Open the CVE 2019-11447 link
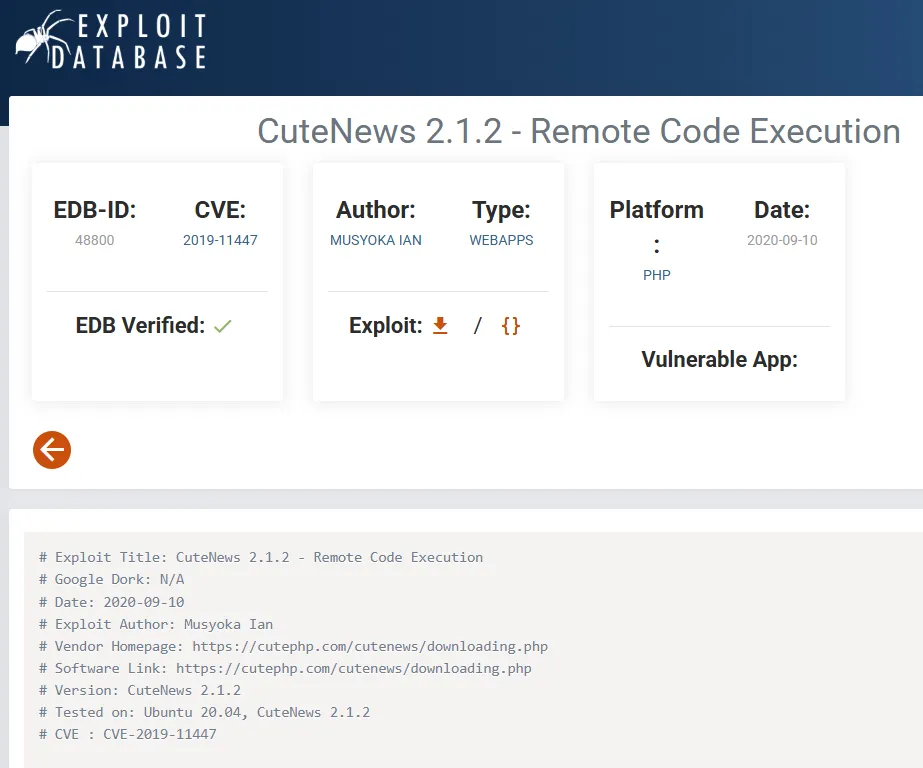The width and height of the screenshot is (923, 768). [220, 240]
